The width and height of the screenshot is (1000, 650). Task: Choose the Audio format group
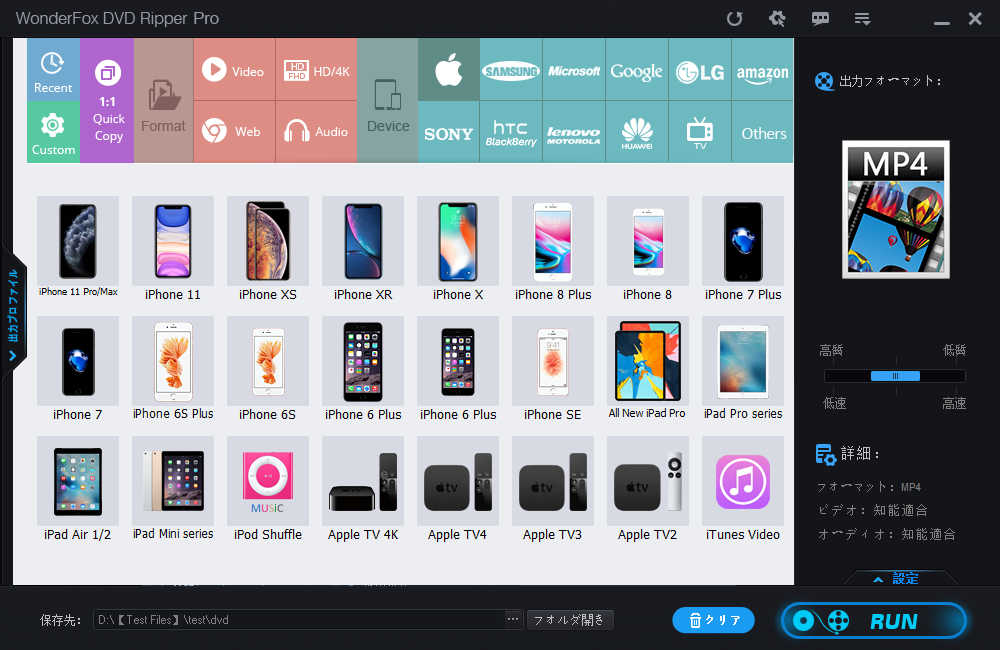[316, 132]
